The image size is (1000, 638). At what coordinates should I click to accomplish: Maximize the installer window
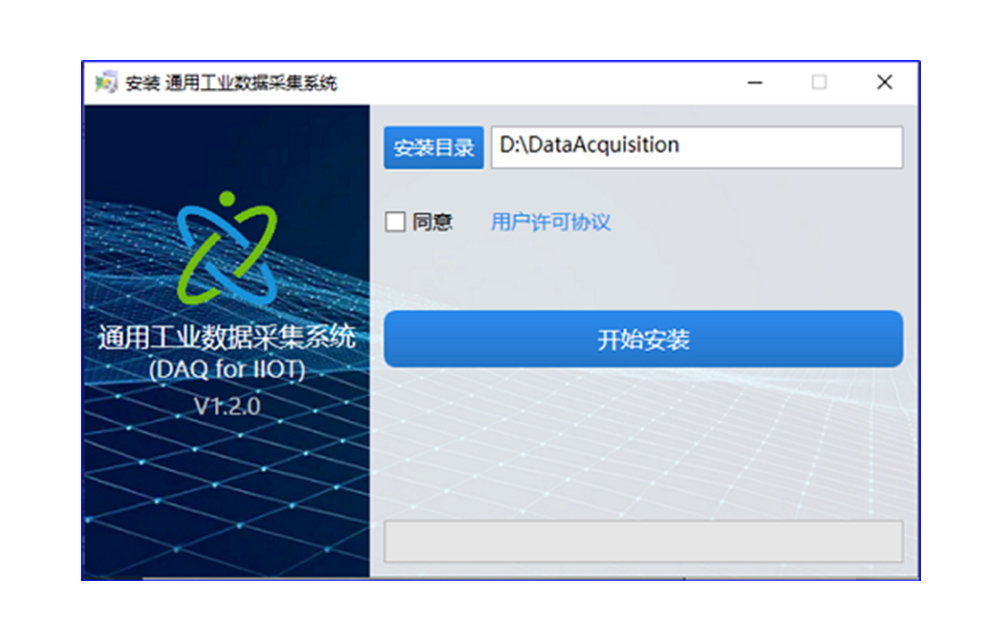pos(820,83)
